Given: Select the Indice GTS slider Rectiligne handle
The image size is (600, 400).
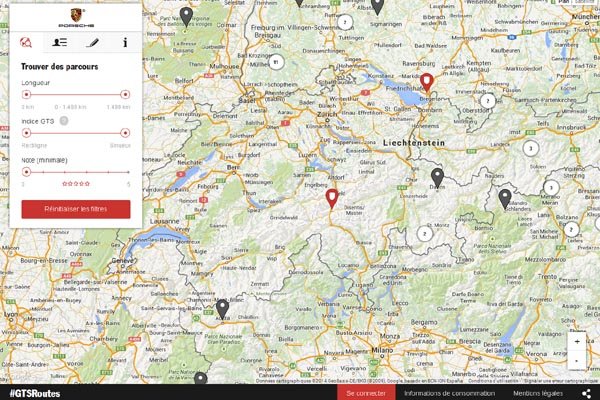Looking at the screenshot, I should point(26,133).
